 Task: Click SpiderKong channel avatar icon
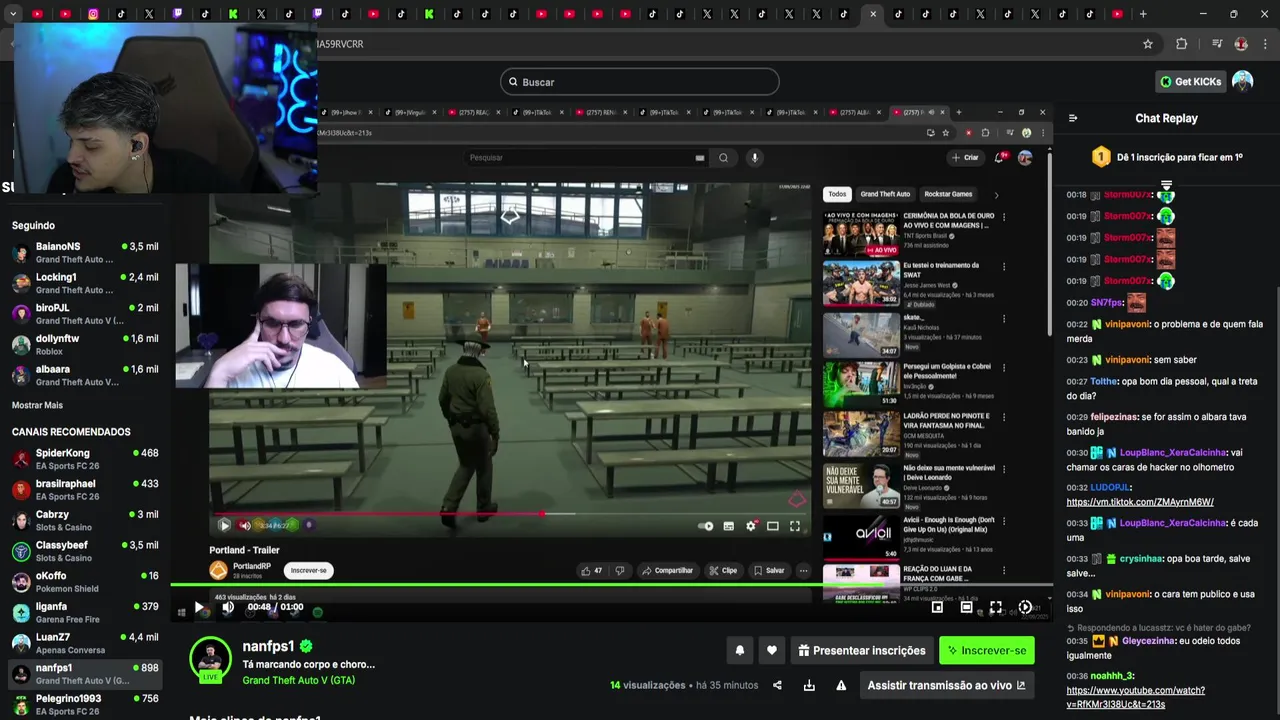(x=21, y=459)
